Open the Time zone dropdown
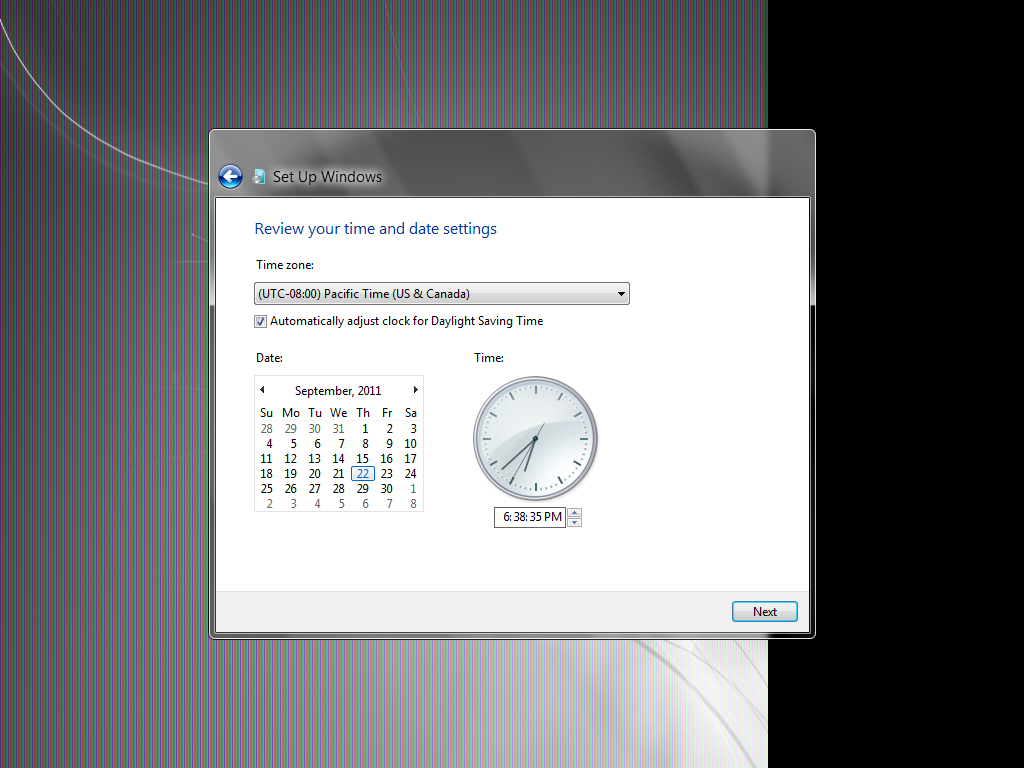 point(441,294)
